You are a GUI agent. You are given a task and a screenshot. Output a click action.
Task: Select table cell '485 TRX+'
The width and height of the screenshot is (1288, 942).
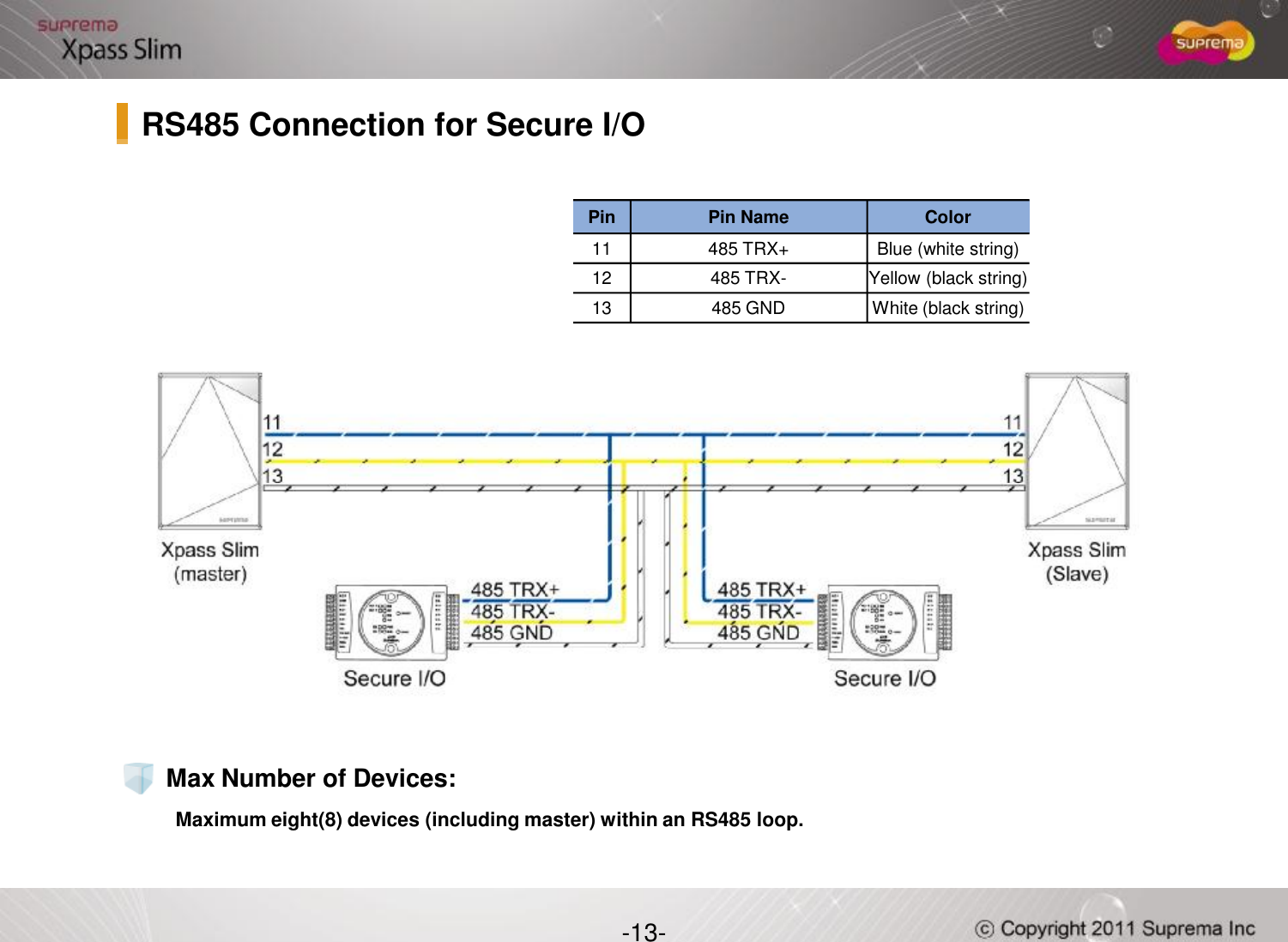pos(748,249)
